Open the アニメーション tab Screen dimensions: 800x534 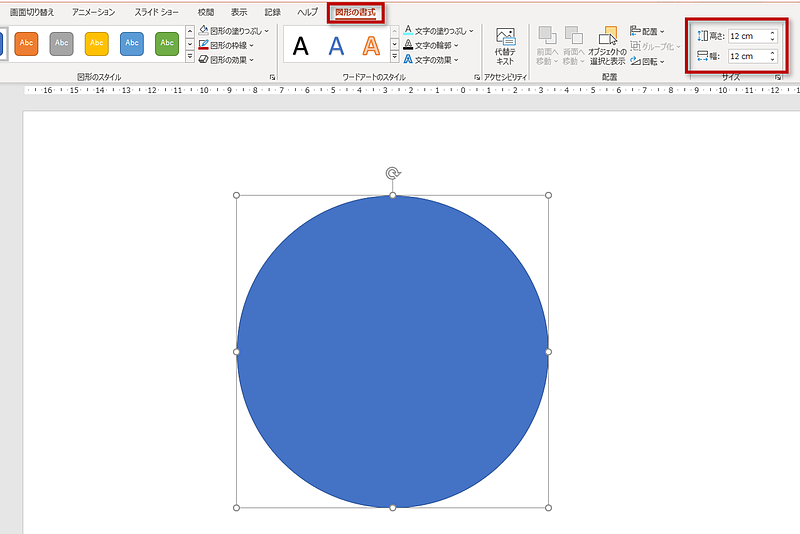pos(94,12)
